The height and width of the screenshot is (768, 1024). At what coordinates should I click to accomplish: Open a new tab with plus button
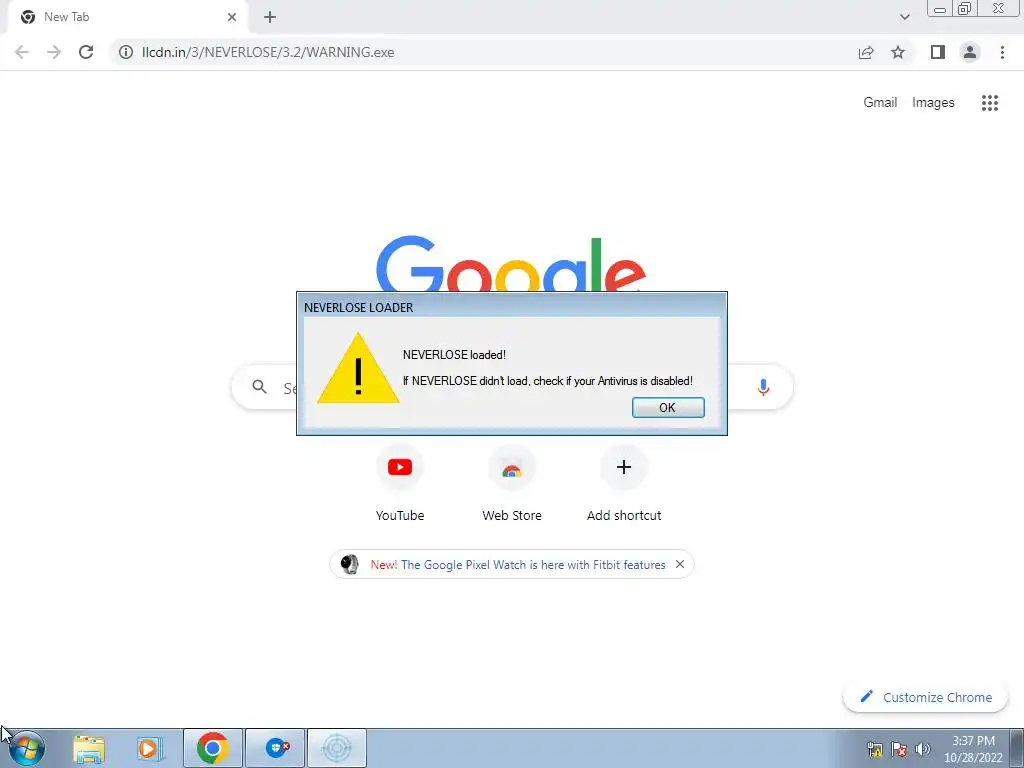(x=270, y=17)
